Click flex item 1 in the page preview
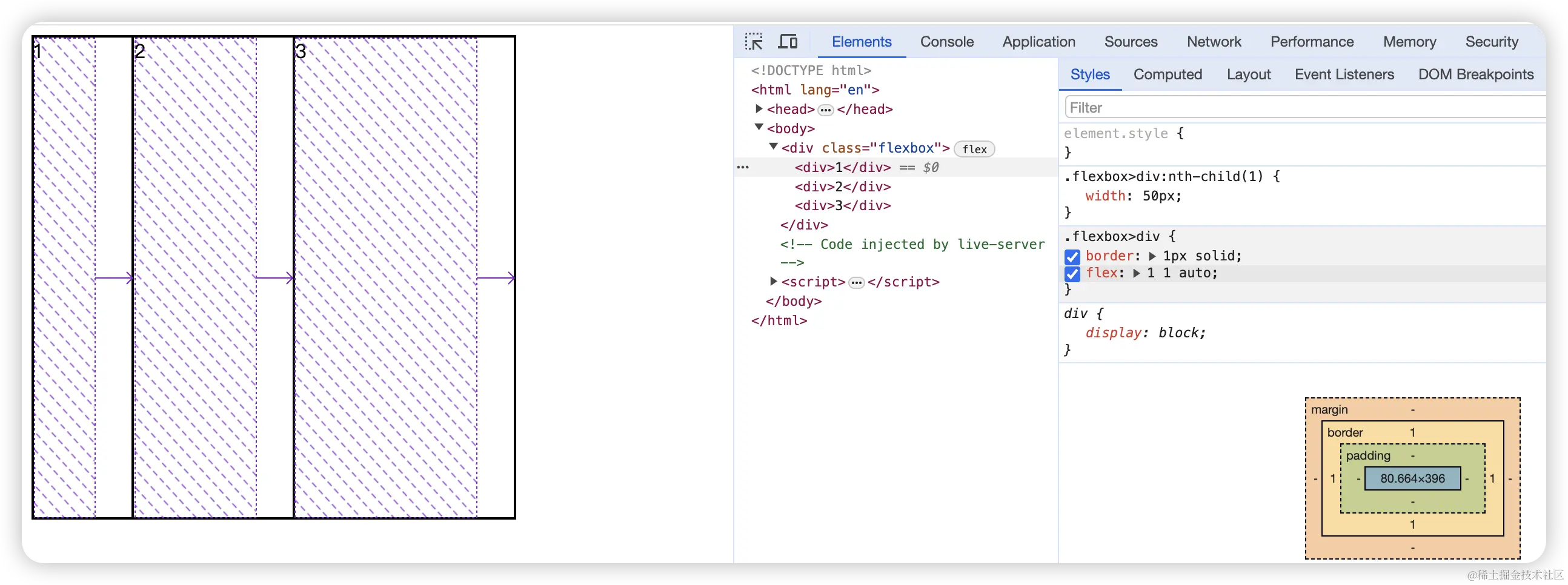 [x=83, y=277]
